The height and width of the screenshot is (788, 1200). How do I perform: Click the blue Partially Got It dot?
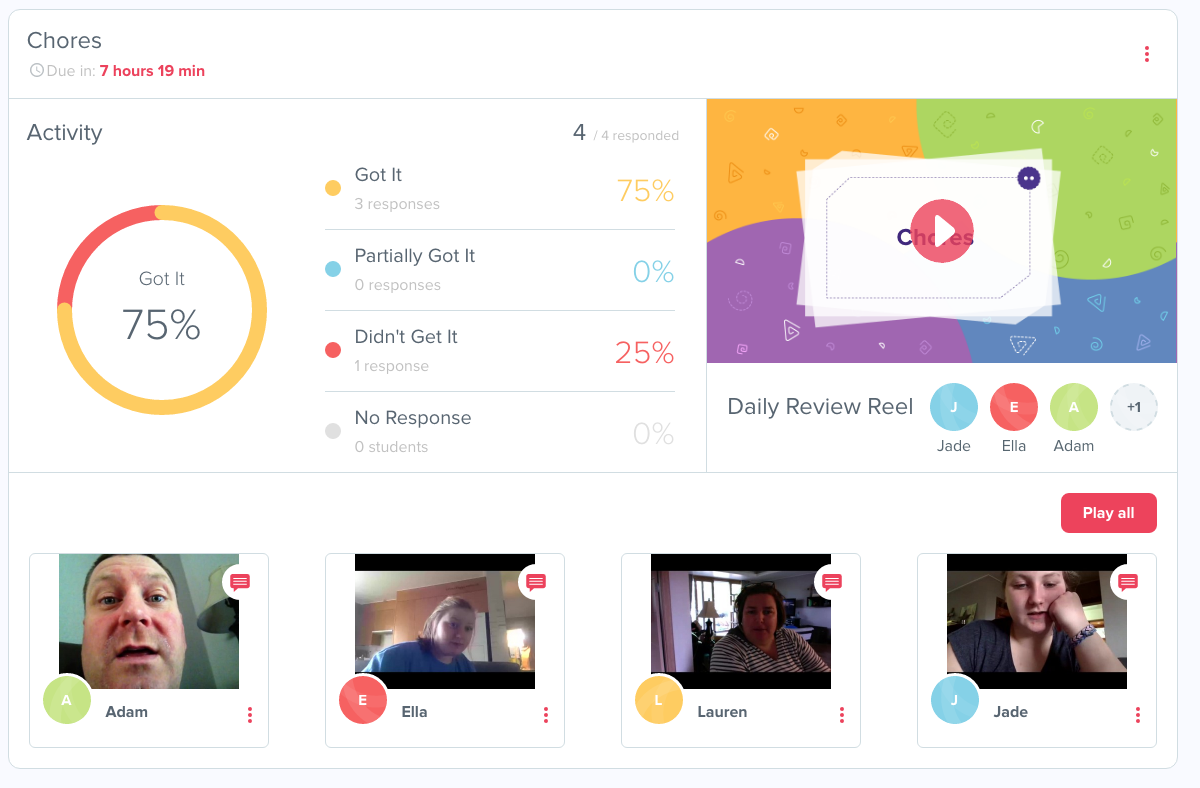(x=333, y=269)
